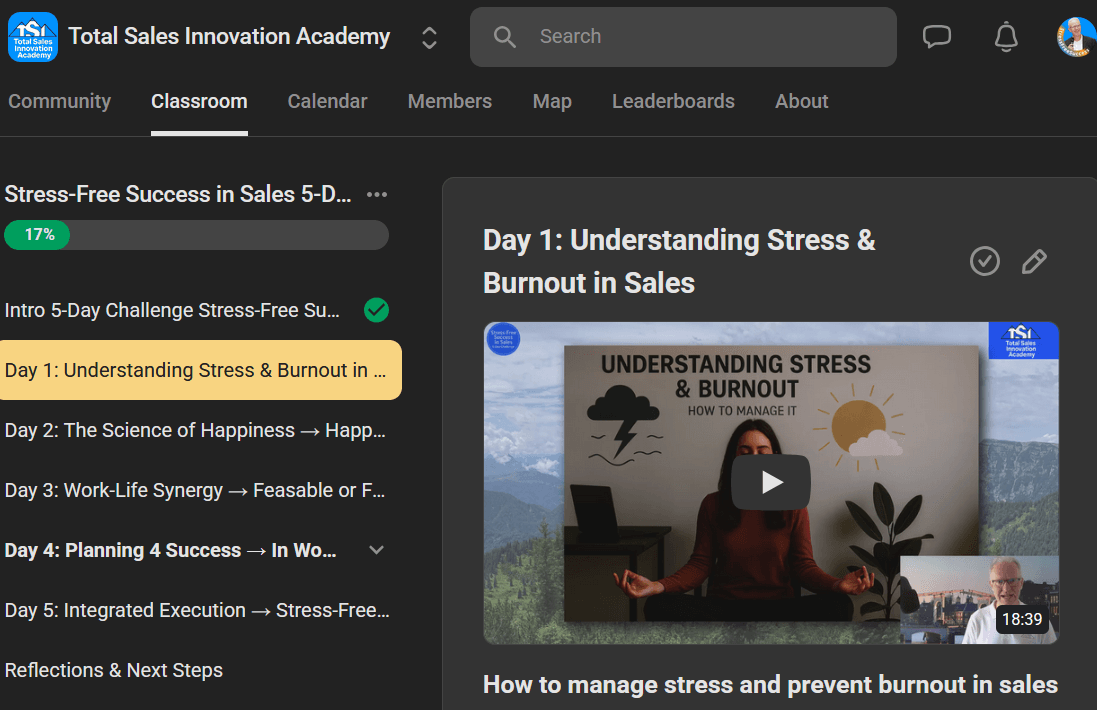Open the Members tab
1097x710 pixels.
(x=450, y=101)
